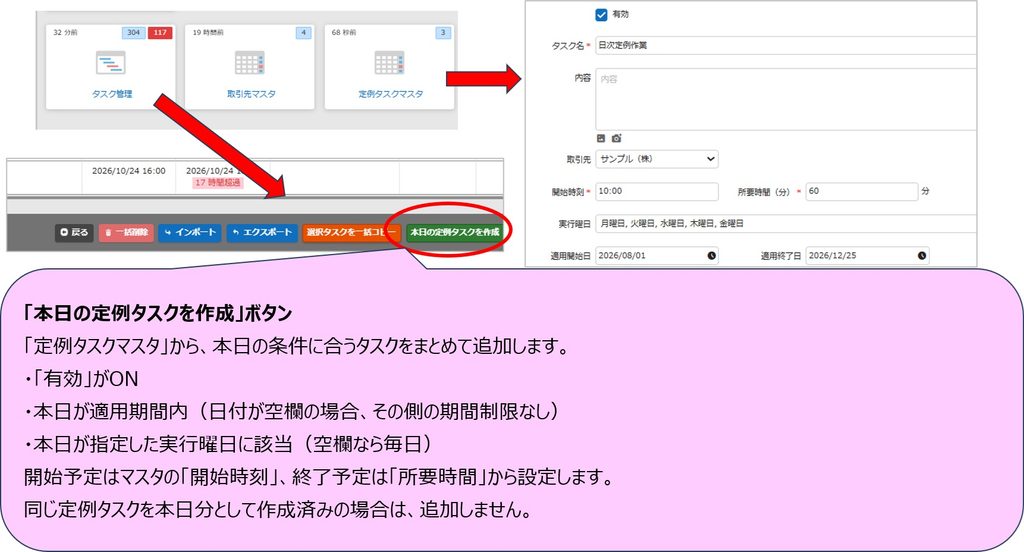Click into the 内容 text area

click(x=786, y=99)
